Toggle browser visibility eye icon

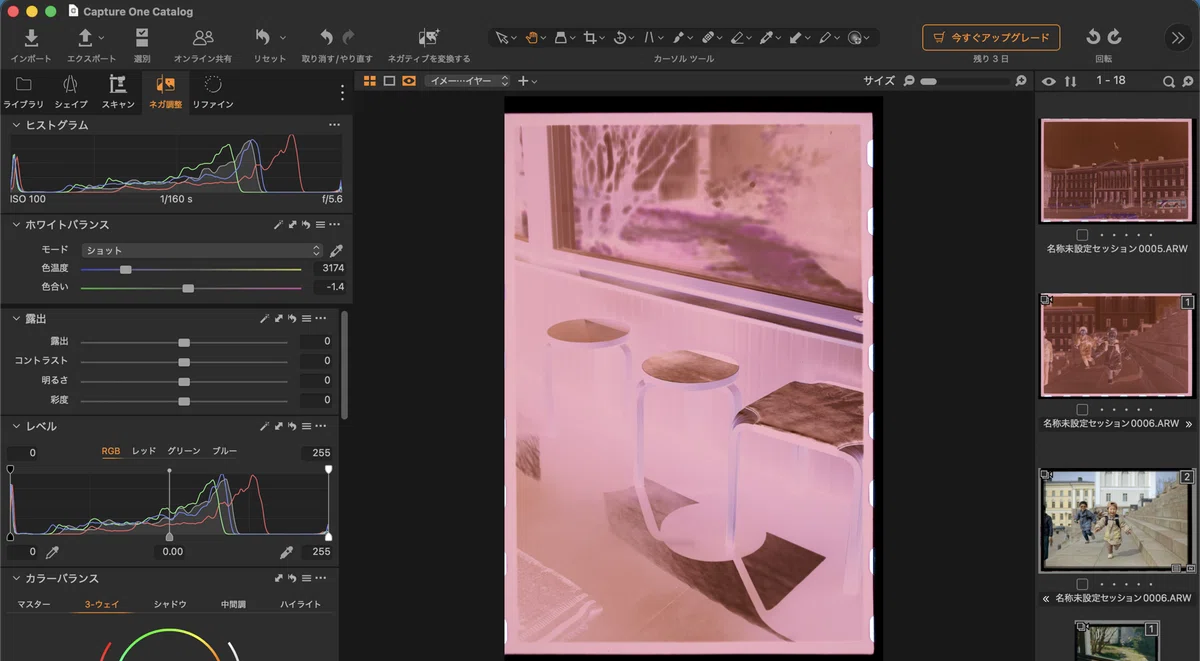pyautogui.click(x=1048, y=82)
